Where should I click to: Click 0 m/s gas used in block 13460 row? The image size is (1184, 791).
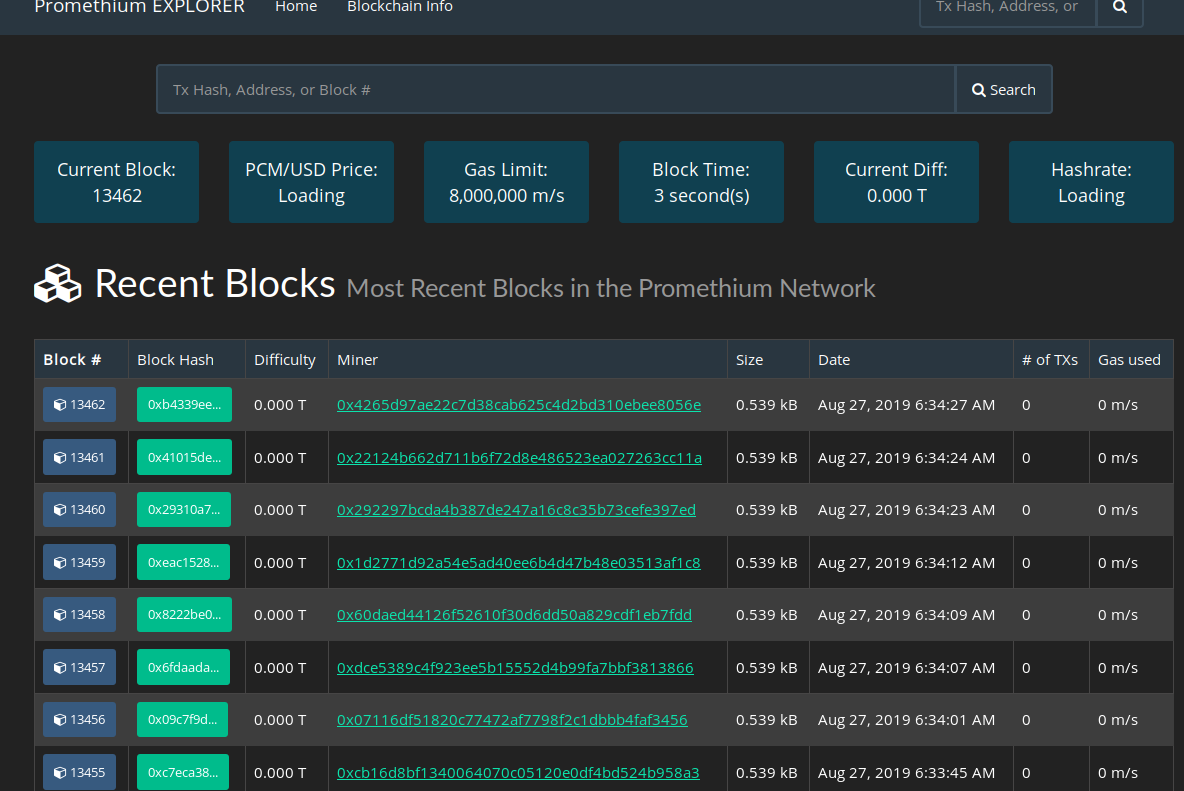[1118, 509]
